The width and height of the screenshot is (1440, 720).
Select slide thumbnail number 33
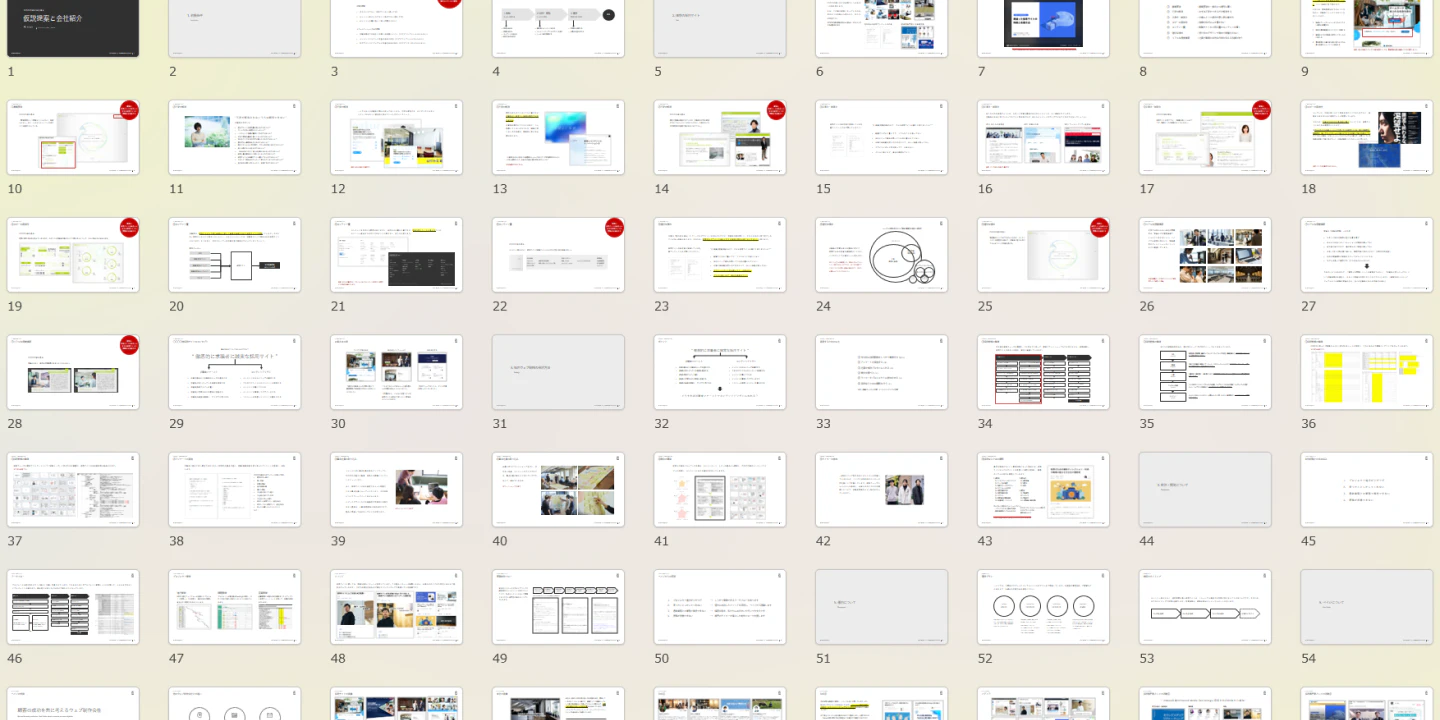[882, 373]
